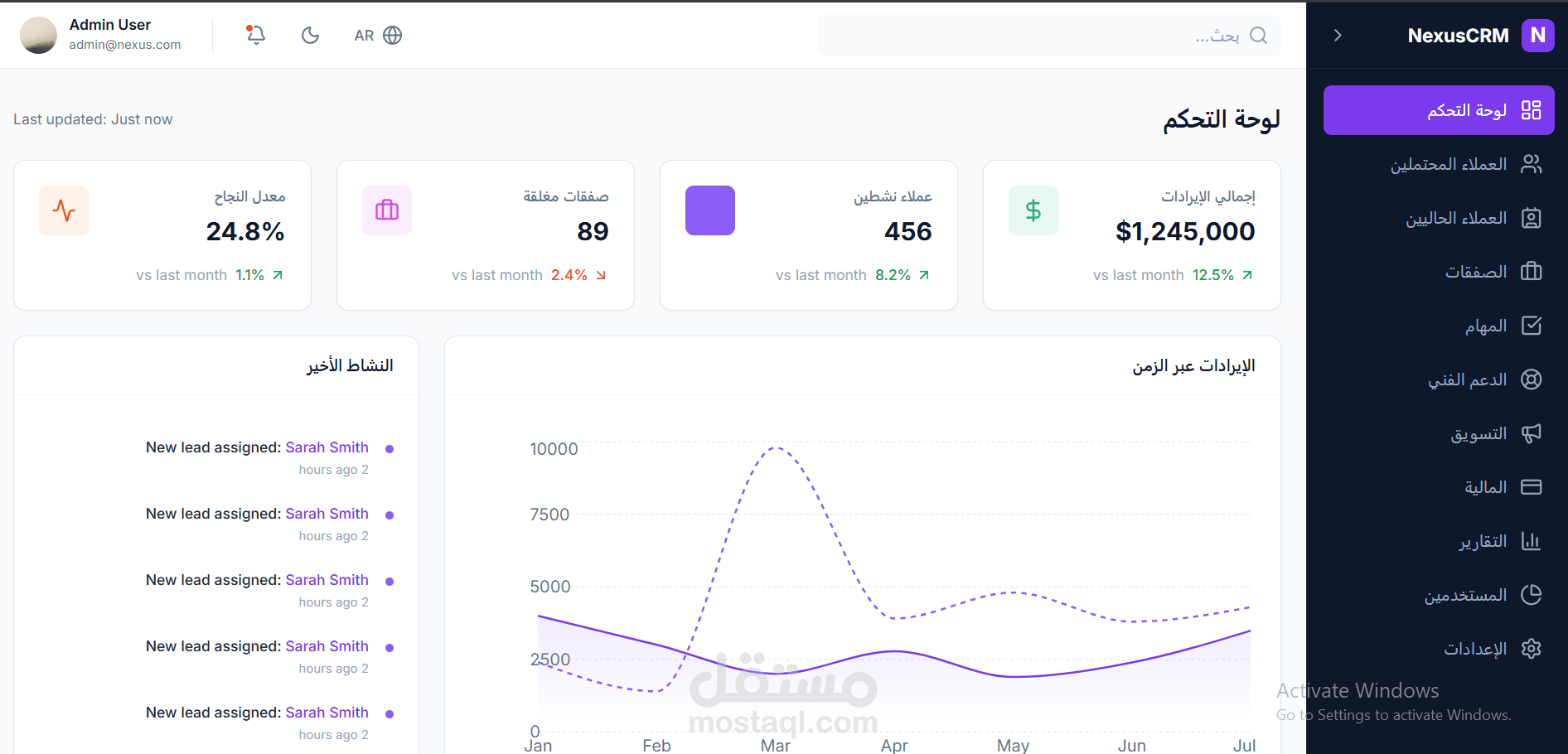Screen dimensions: 1568x754
Task: Click the Sarah Smith lead link
Action: tap(327, 447)
